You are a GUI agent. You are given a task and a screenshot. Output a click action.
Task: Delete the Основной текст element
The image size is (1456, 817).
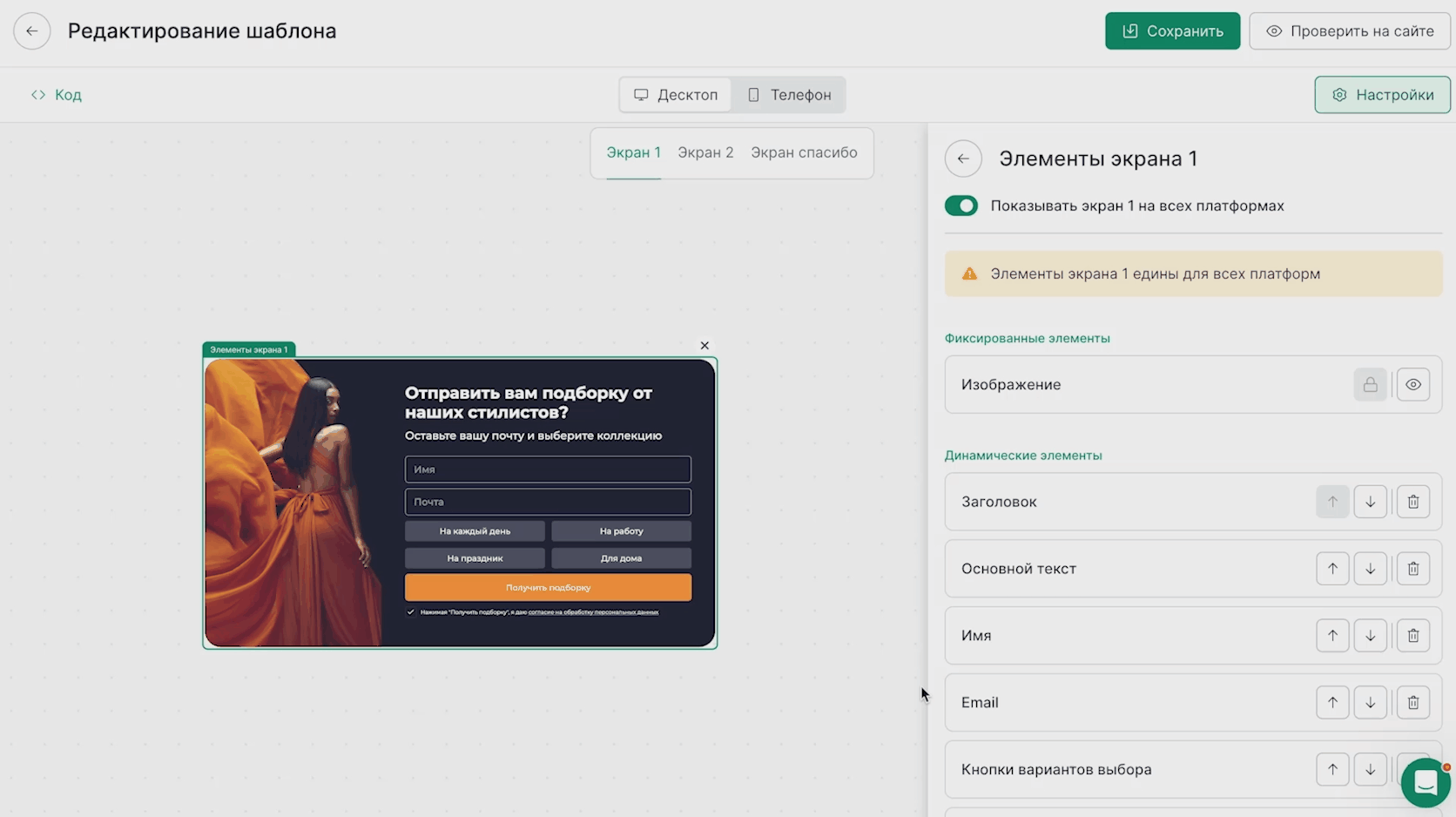tap(1413, 569)
